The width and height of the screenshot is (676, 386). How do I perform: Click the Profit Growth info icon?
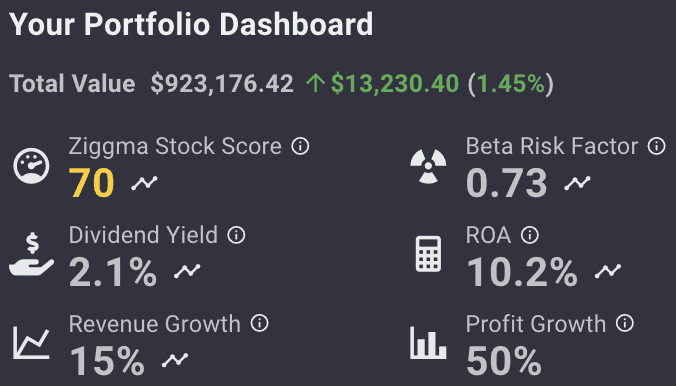point(625,323)
